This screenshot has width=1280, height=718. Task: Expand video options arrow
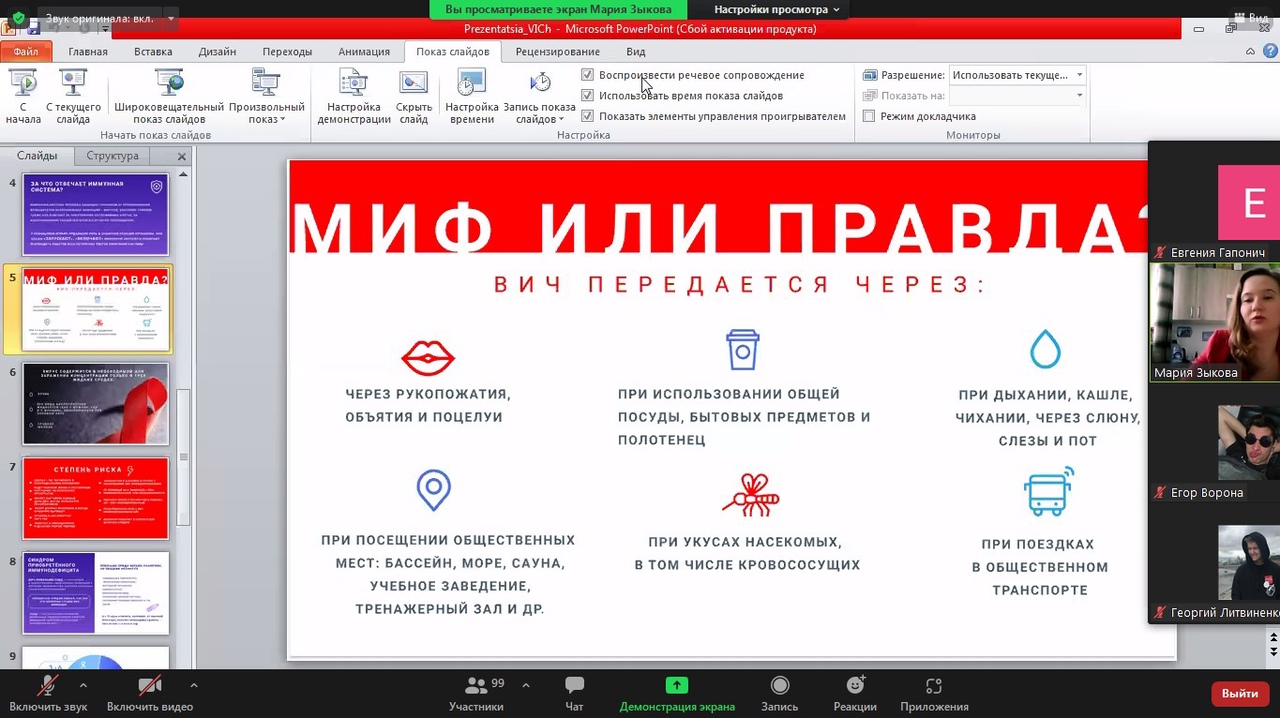193,686
